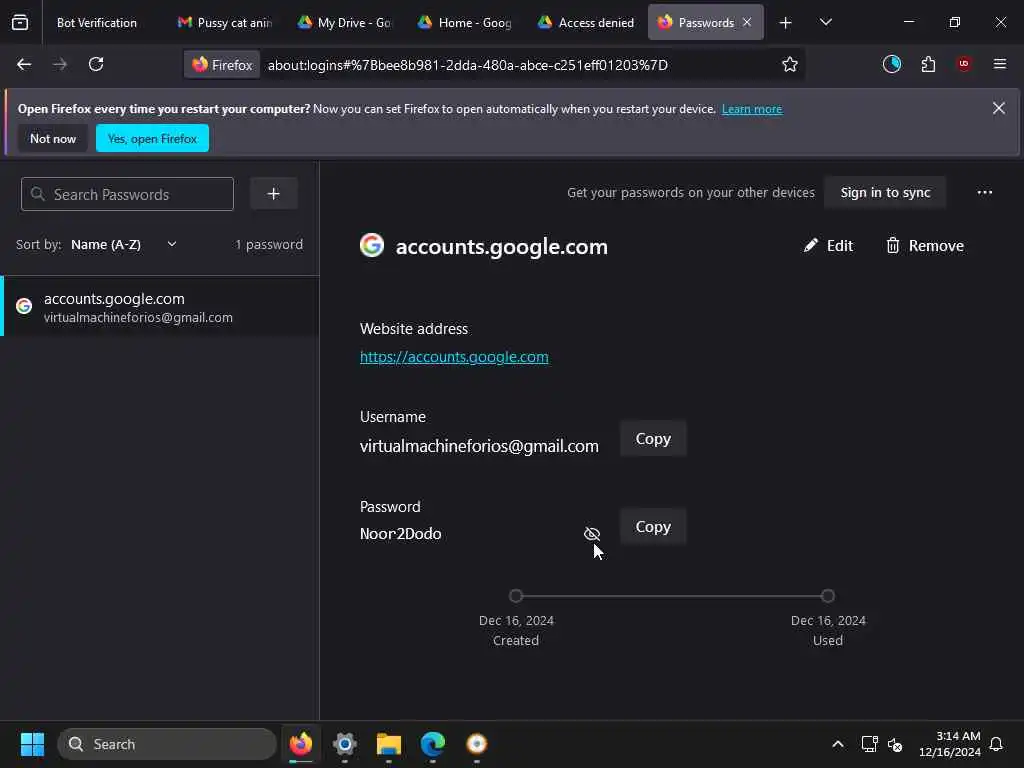The width and height of the screenshot is (1024, 768).
Task: Open the notifications bell icon
Action: (996, 744)
